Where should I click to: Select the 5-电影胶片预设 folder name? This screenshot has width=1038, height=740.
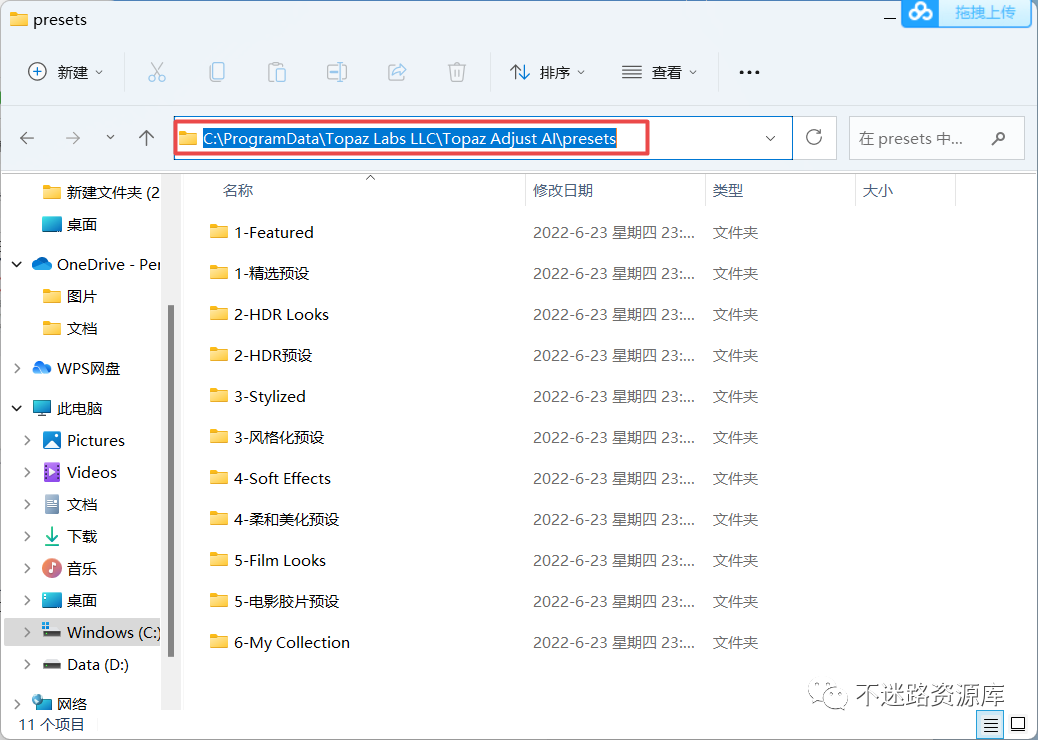(x=286, y=602)
